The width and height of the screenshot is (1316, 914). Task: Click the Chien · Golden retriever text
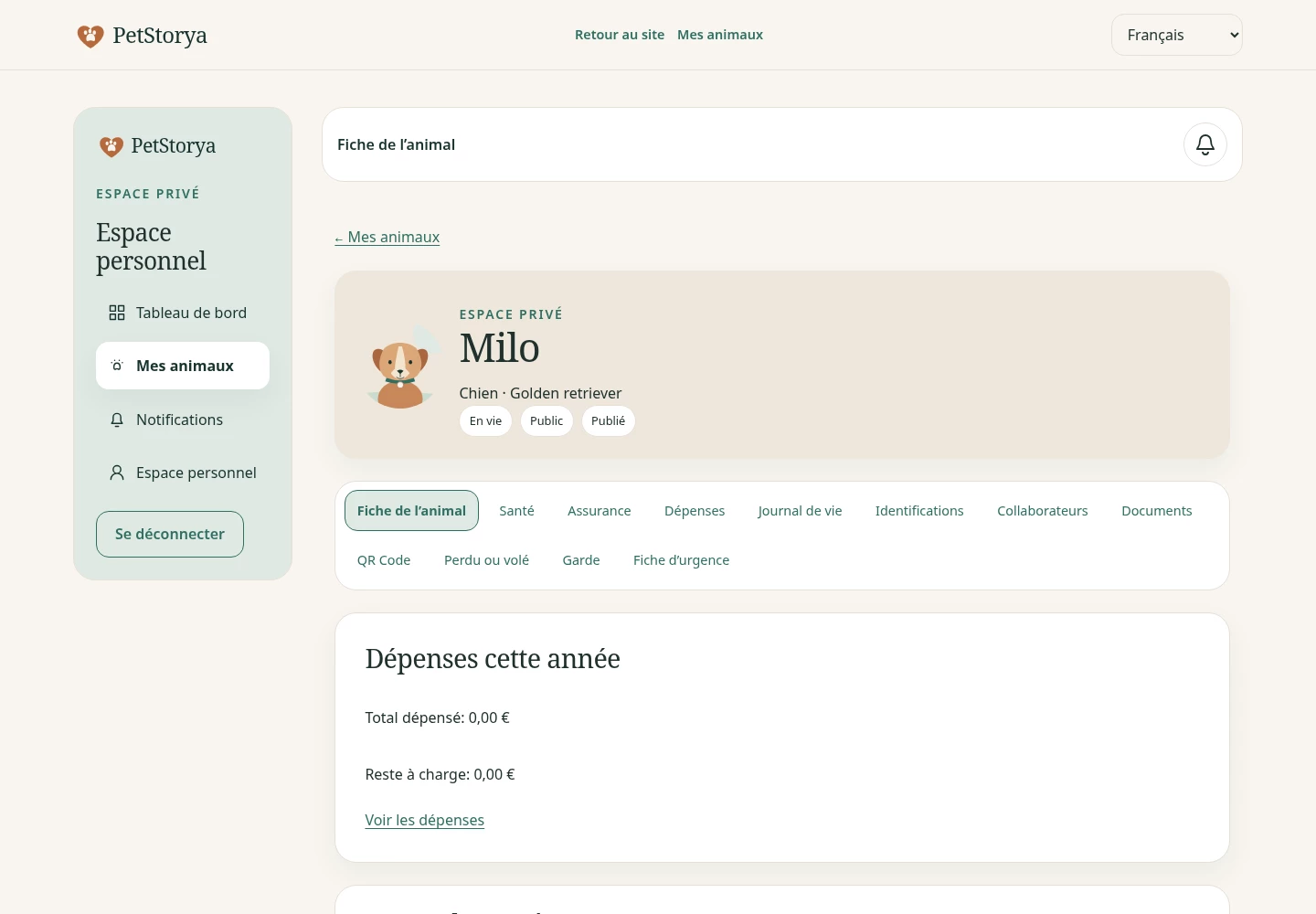point(540,393)
